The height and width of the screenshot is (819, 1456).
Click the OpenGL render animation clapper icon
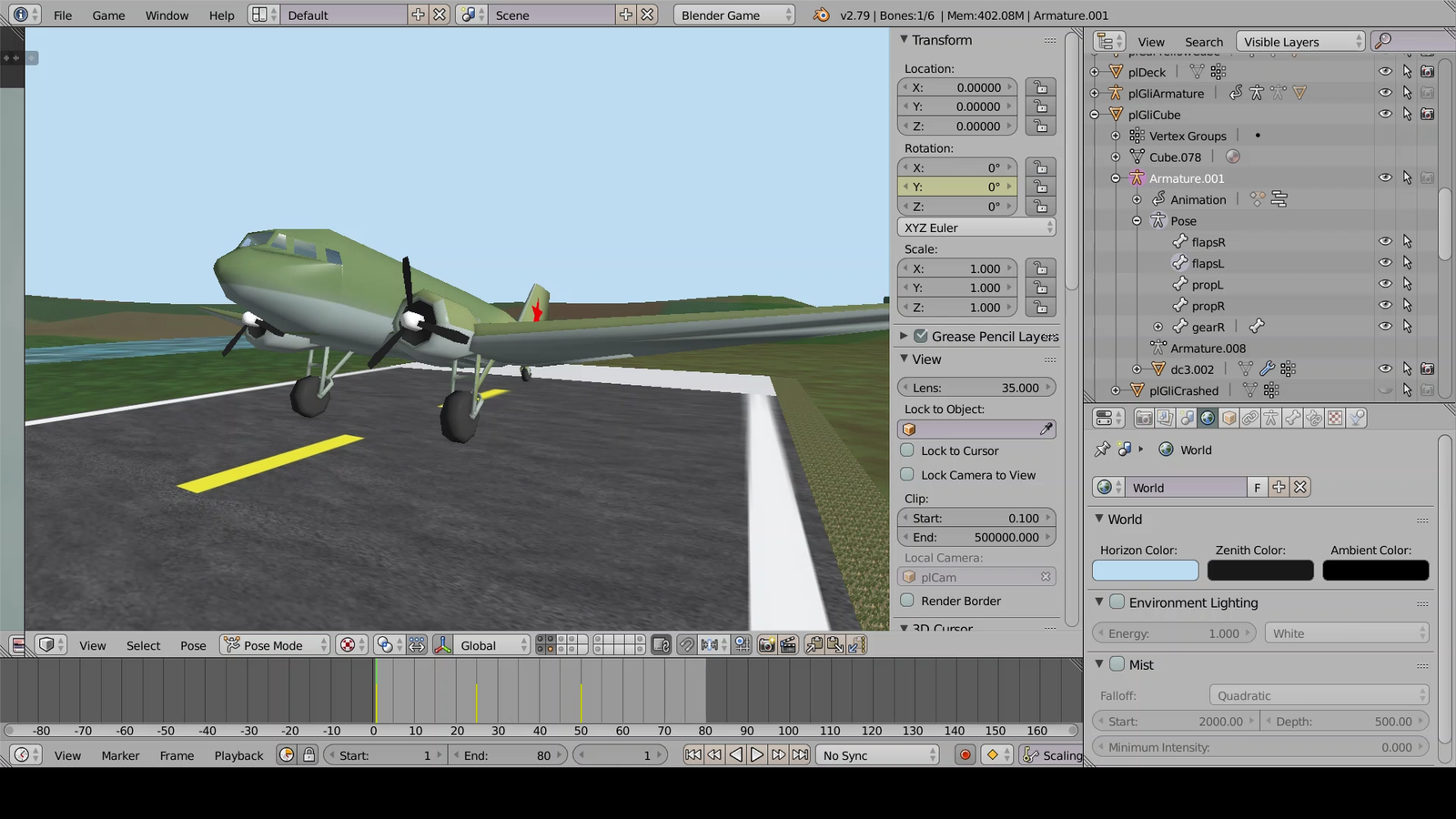788,644
